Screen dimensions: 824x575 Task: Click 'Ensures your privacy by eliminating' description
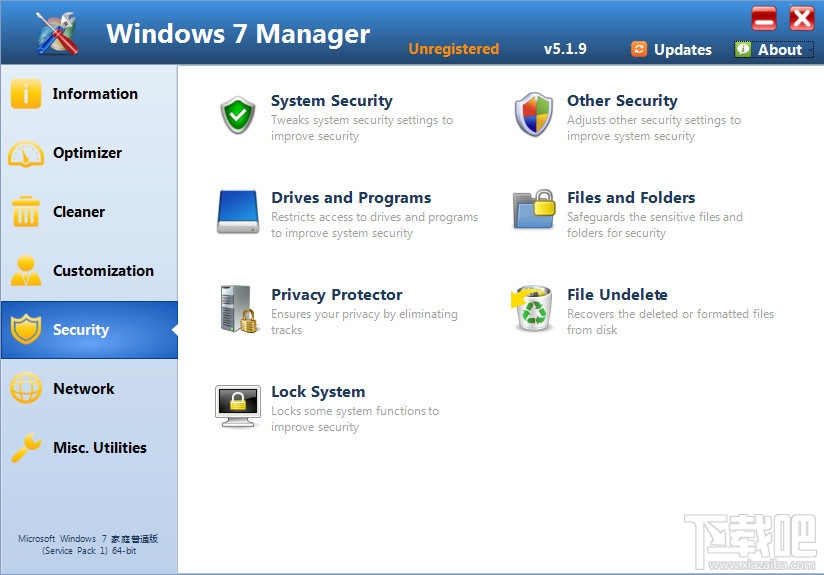(364, 322)
